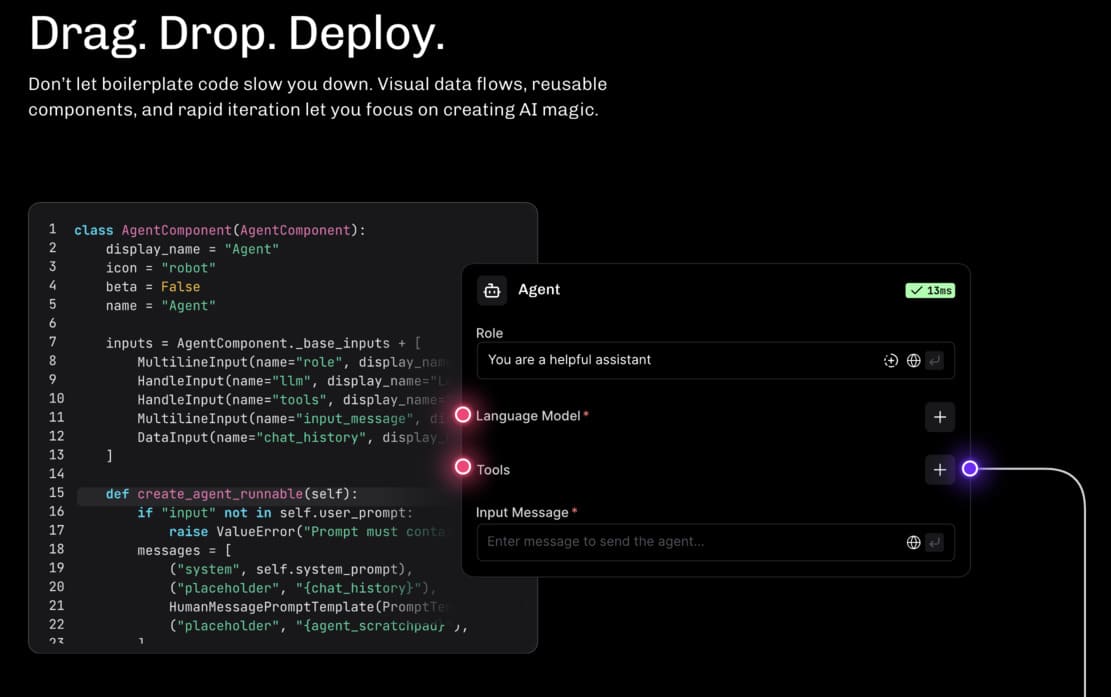Click the green 13ms status badge

click(x=930, y=290)
